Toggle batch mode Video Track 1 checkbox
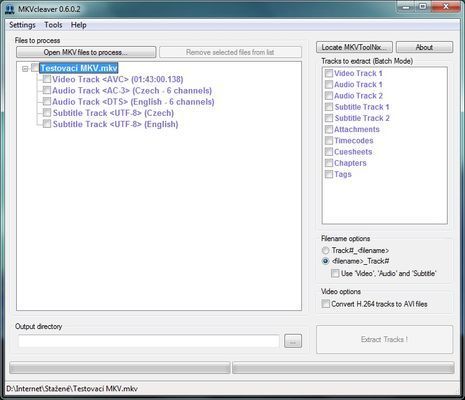 click(x=329, y=73)
